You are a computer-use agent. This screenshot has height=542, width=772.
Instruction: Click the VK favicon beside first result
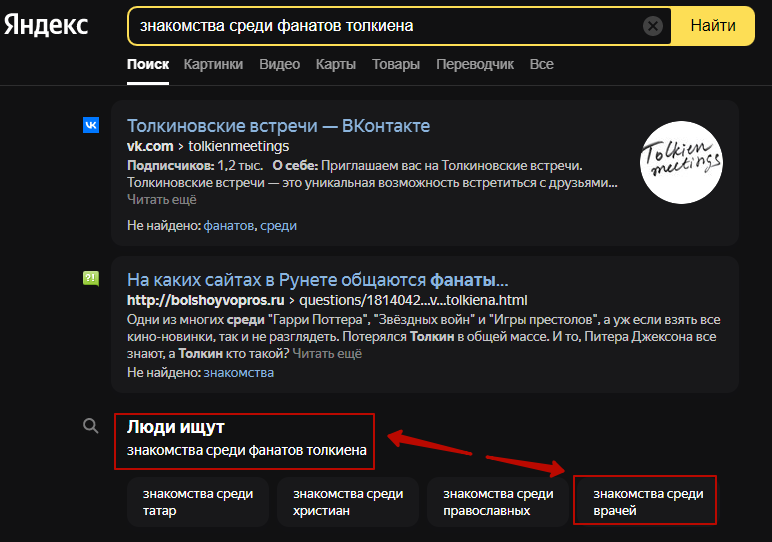pos(91,125)
